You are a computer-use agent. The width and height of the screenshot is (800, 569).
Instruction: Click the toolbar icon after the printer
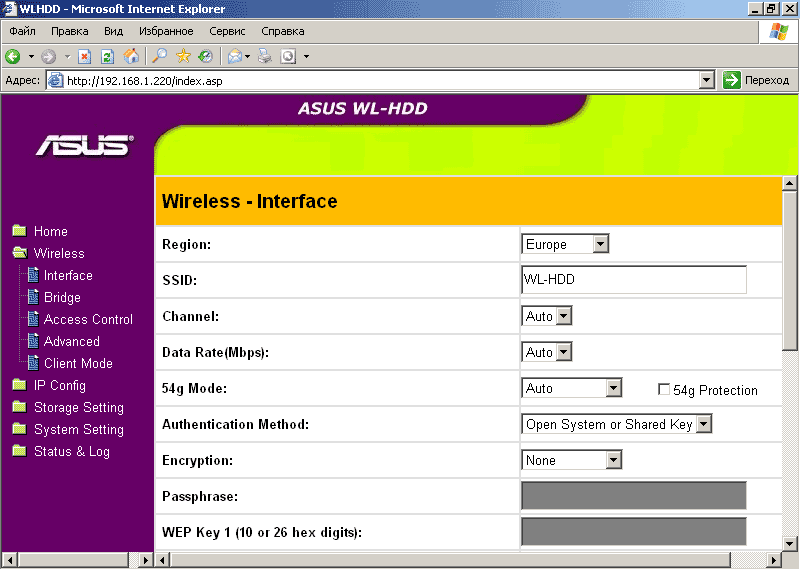click(288, 56)
